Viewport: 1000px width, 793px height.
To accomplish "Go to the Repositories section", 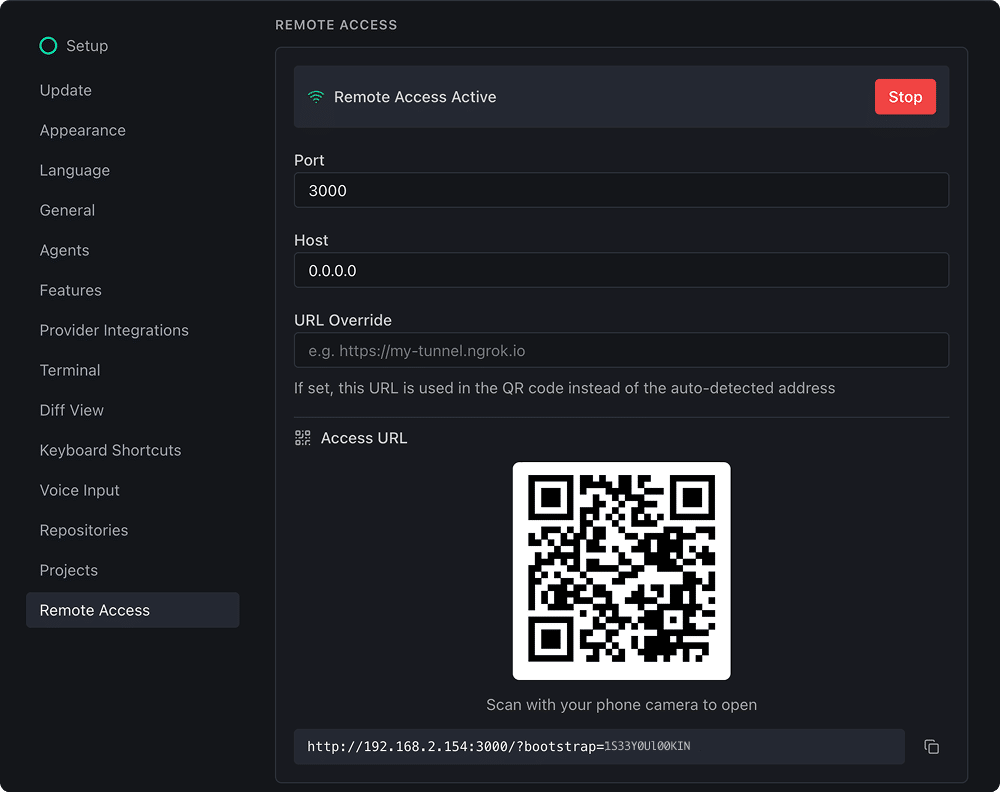I will point(84,530).
